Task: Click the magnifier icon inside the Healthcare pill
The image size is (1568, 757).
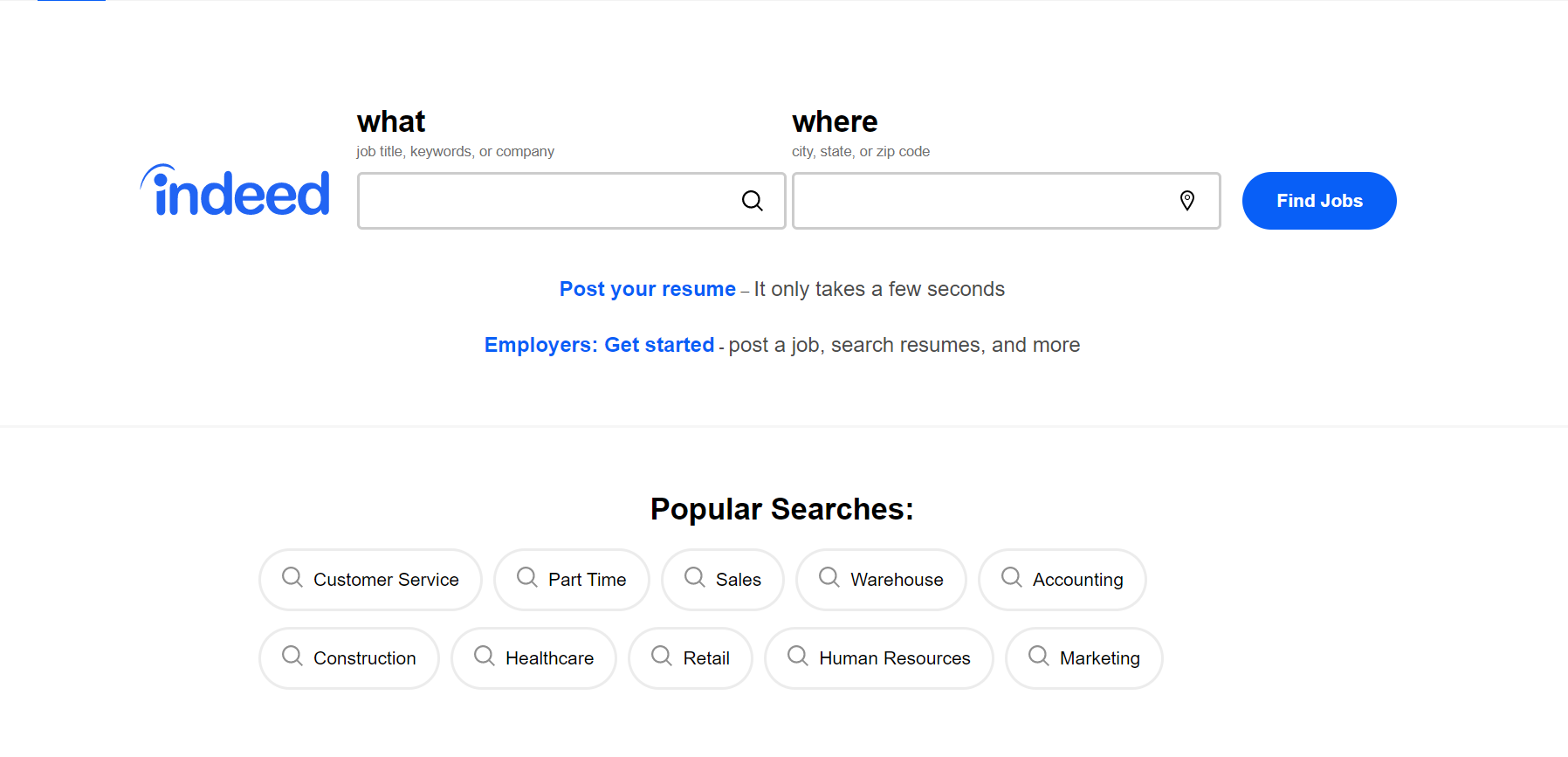Action: [x=485, y=657]
